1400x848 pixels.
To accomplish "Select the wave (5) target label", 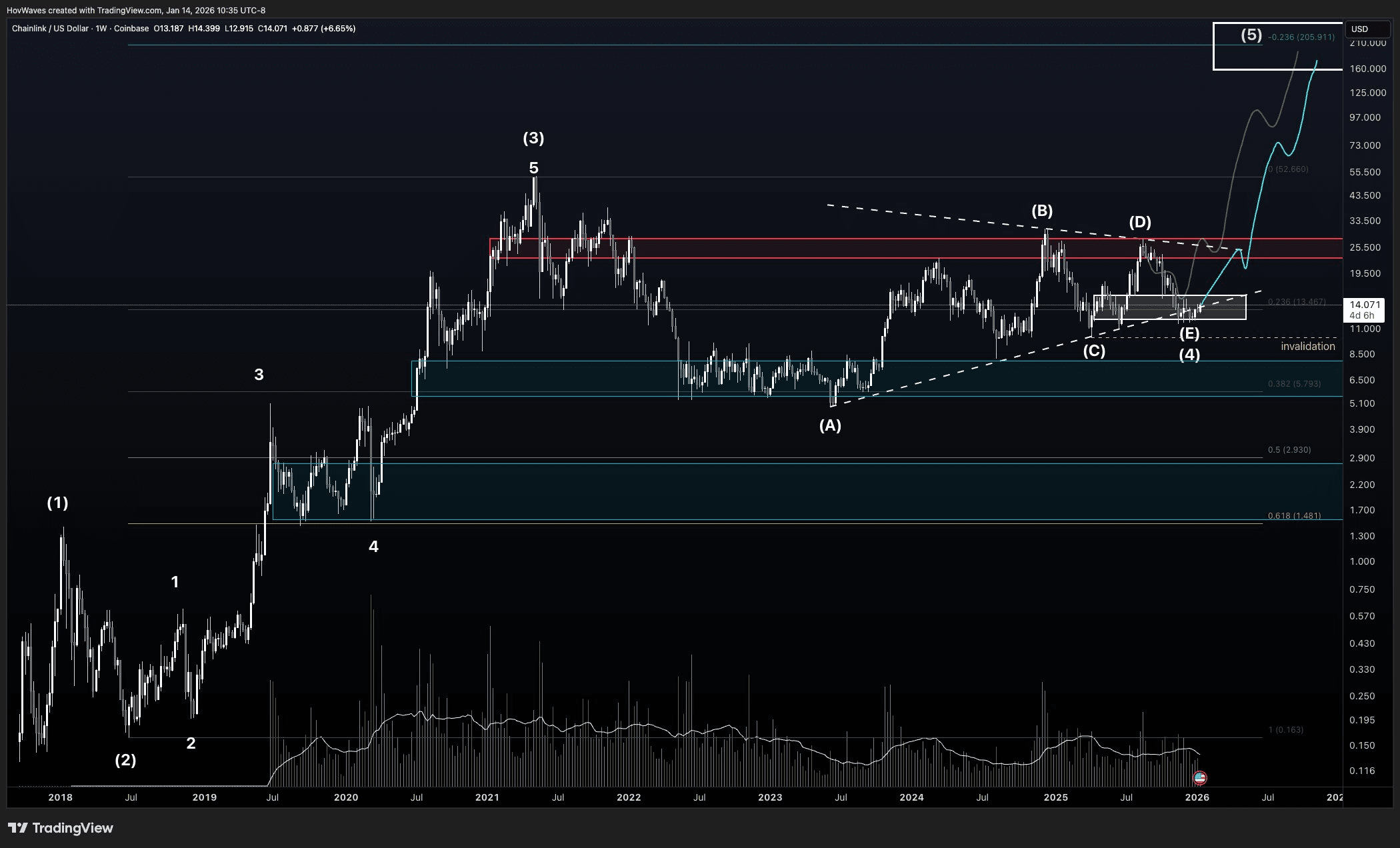I will click(x=1251, y=35).
